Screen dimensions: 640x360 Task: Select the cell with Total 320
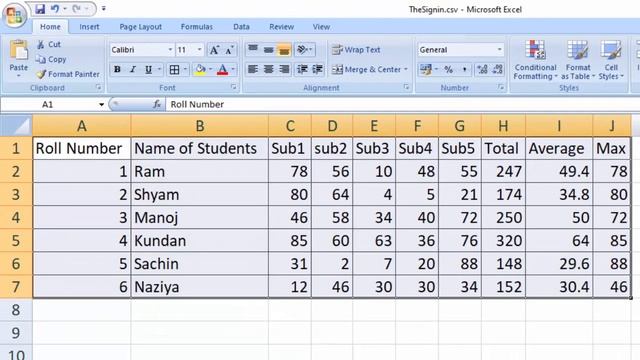pos(504,241)
